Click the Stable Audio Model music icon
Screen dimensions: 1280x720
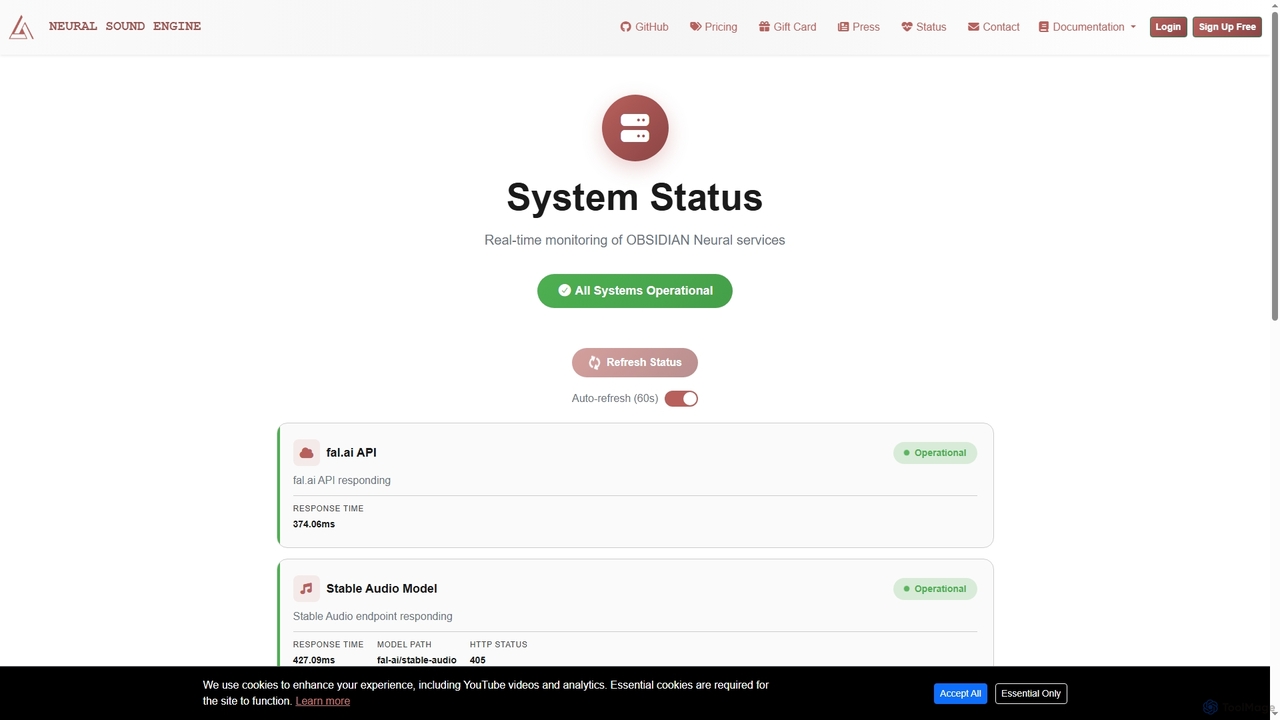pyautogui.click(x=306, y=589)
